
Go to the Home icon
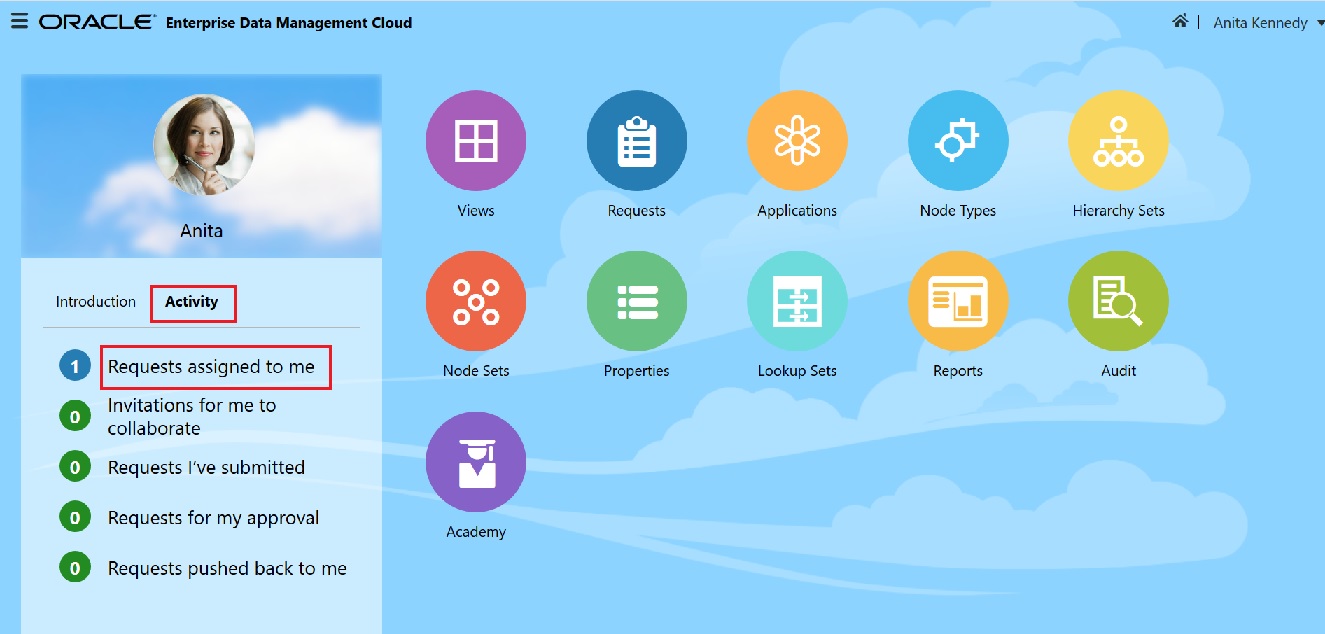1180,21
